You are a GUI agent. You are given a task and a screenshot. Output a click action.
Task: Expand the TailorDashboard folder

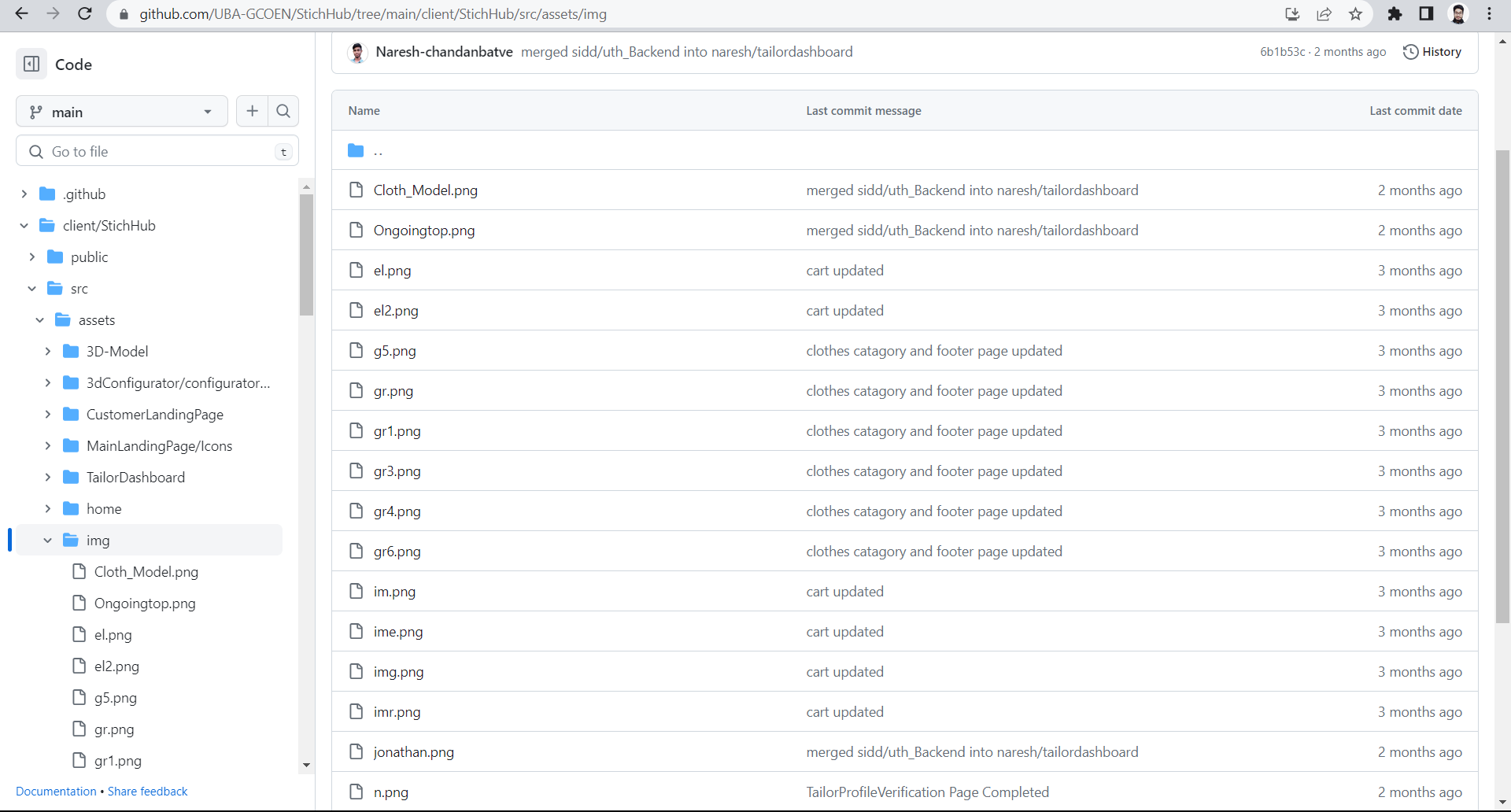pyautogui.click(x=47, y=477)
